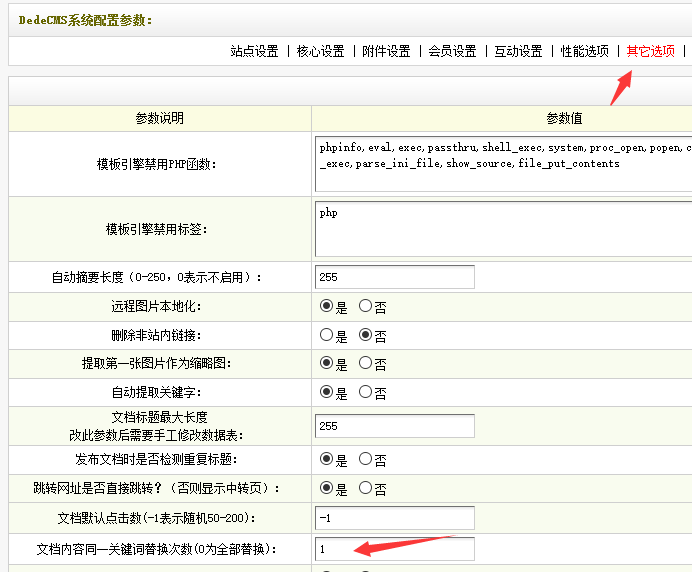692x572 pixels.
Task: Select 否 for 发布文档时是否检测重复标题
Action: (366, 460)
